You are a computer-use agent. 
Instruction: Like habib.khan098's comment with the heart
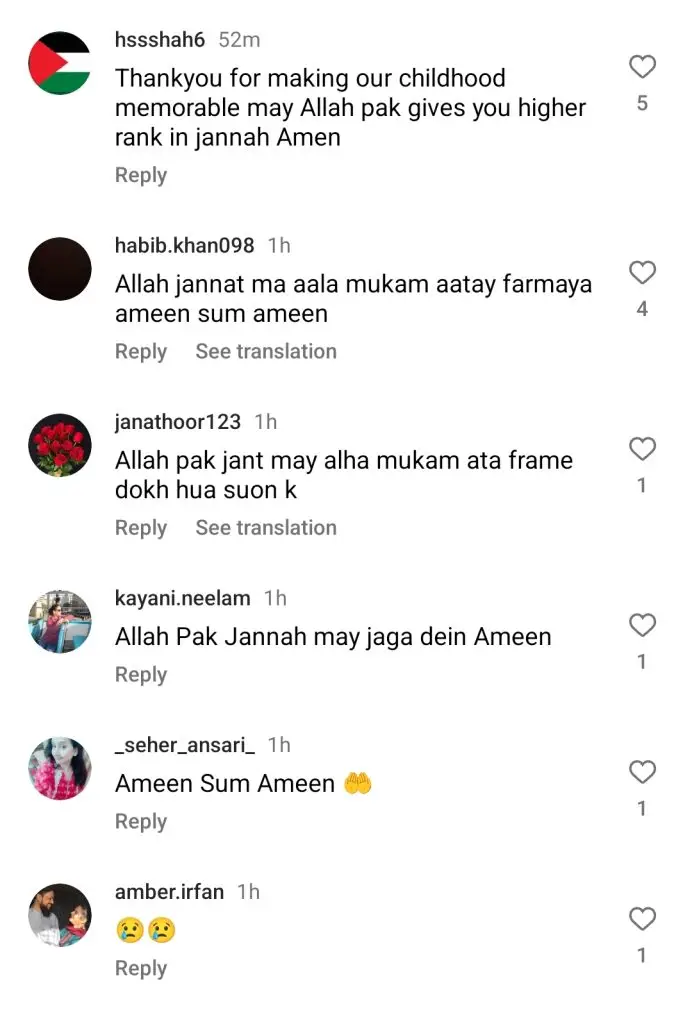642,272
